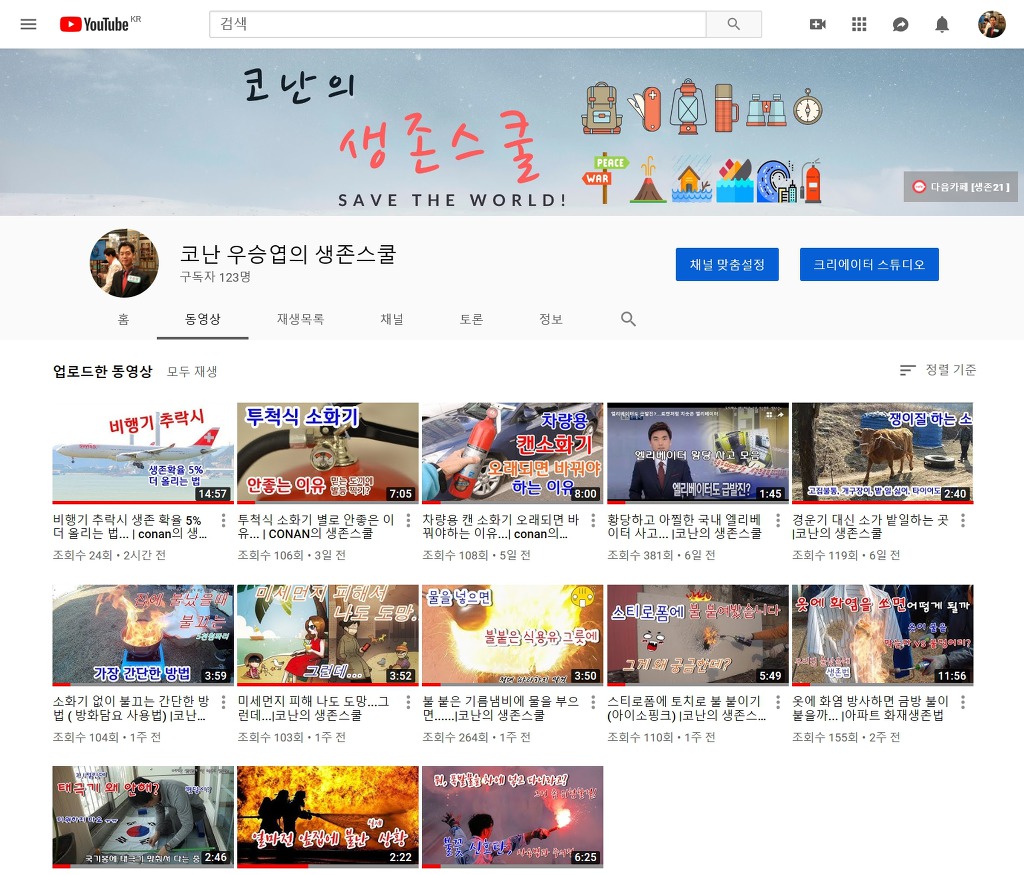
Task: Open the 차량용 캔소화기 thumbnail
Action: (x=513, y=453)
